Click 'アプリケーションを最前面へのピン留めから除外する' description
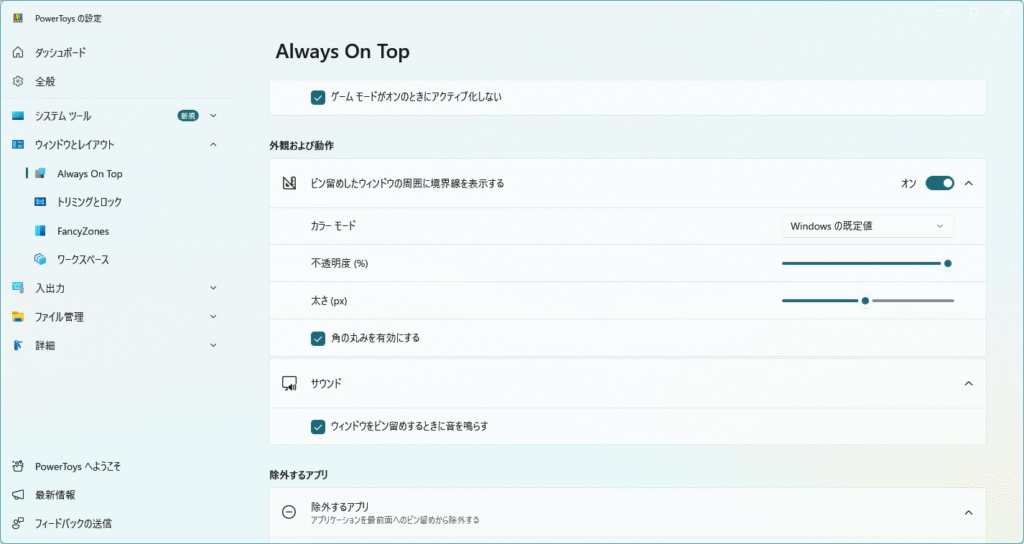 pyautogui.click(x=395, y=520)
